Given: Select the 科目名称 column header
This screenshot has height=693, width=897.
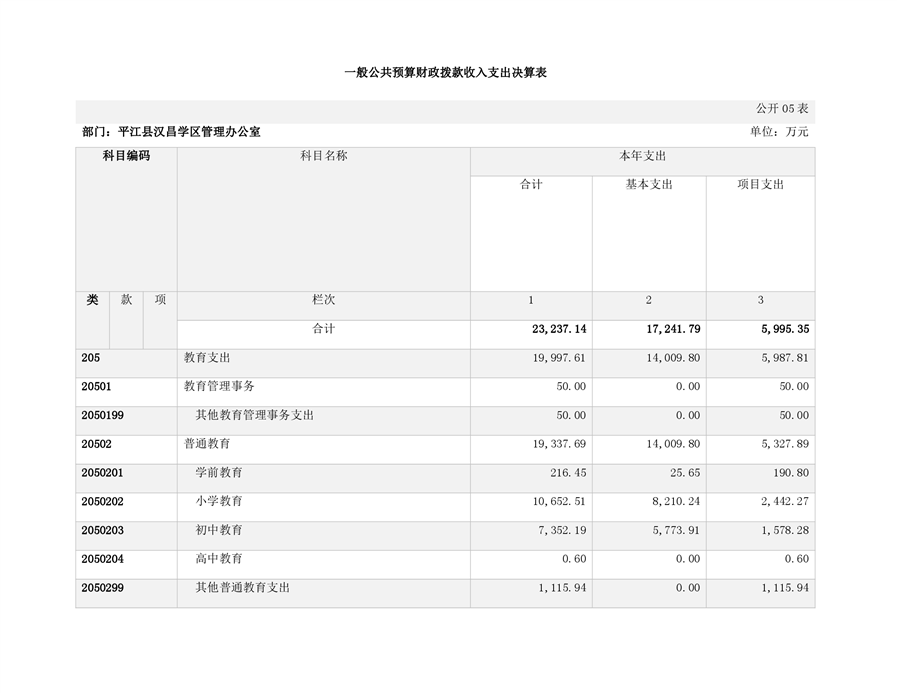Looking at the screenshot, I should point(323,156).
